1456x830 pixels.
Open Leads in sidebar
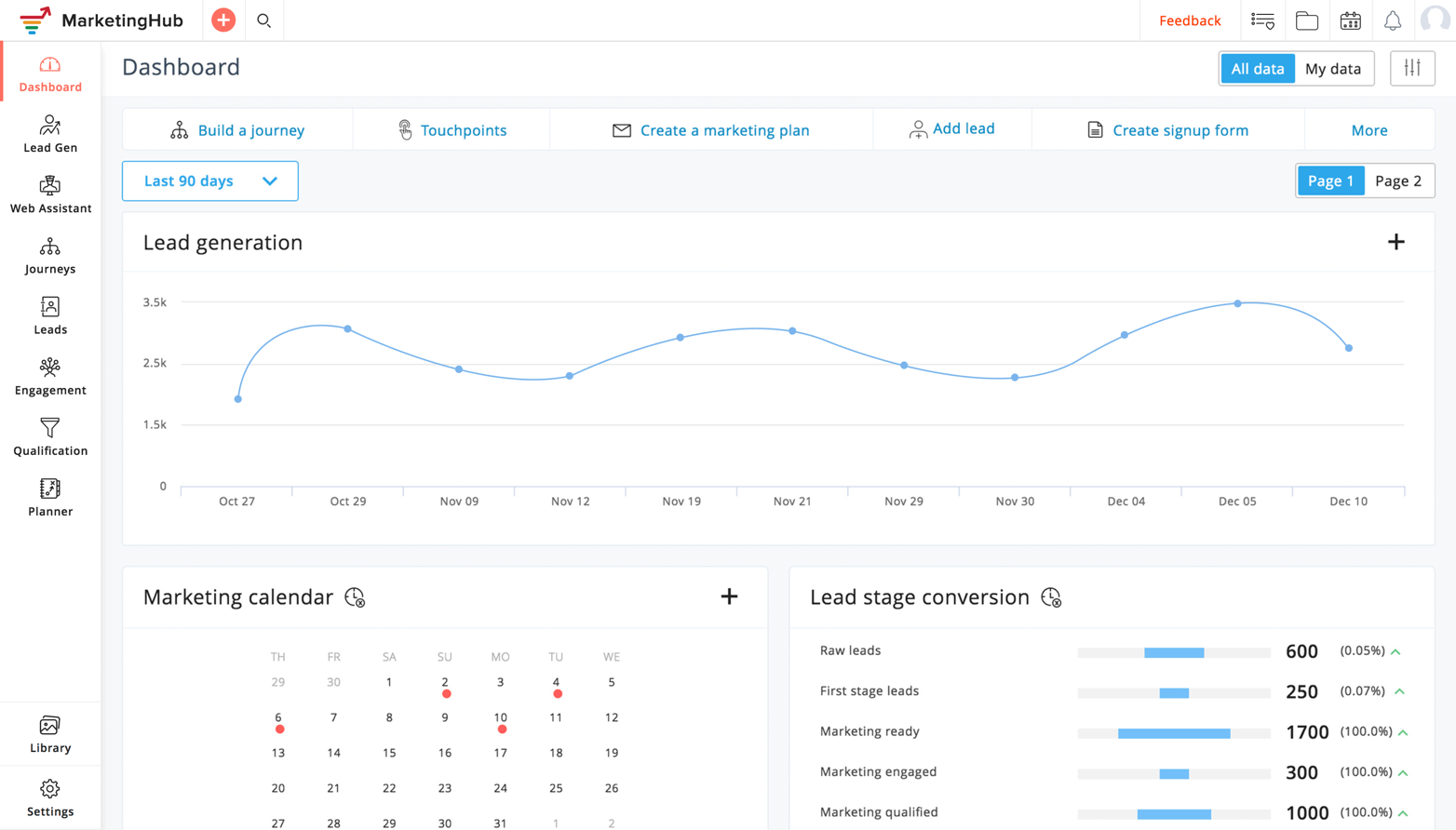[x=50, y=315]
